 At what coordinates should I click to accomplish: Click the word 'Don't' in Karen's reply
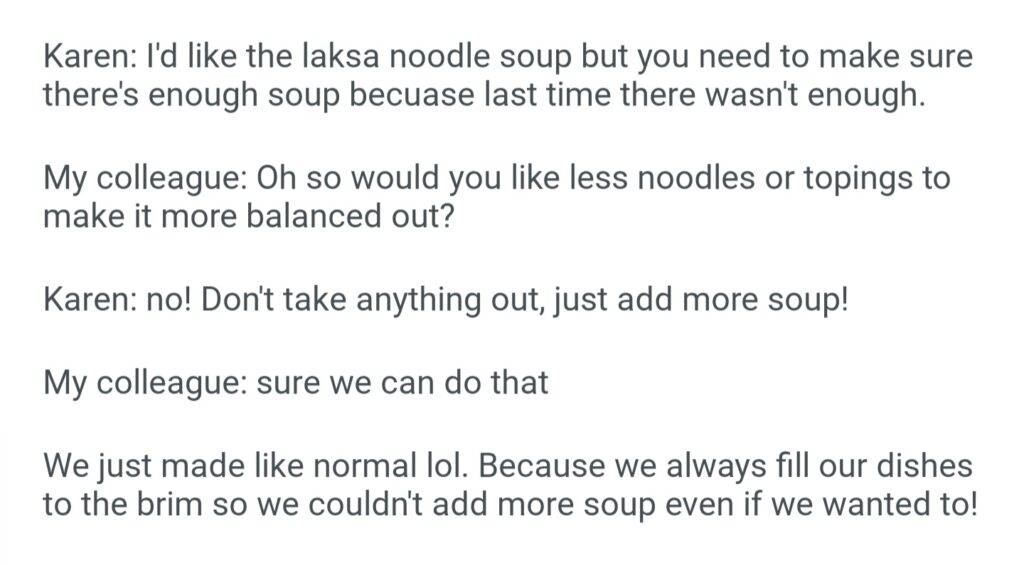(235, 301)
